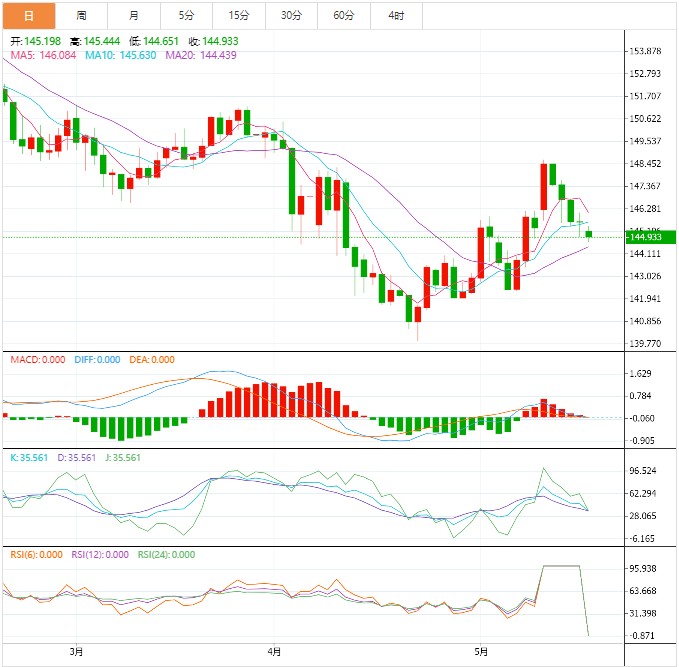The width and height of the screenshot is (679, 667).
Task: Click the MA20: 144.439 label
Action: click(x=201, y=55)
